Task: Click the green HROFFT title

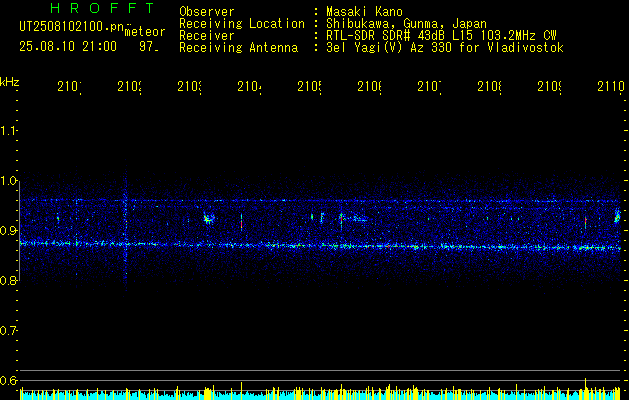Action: tap(102, 8)
